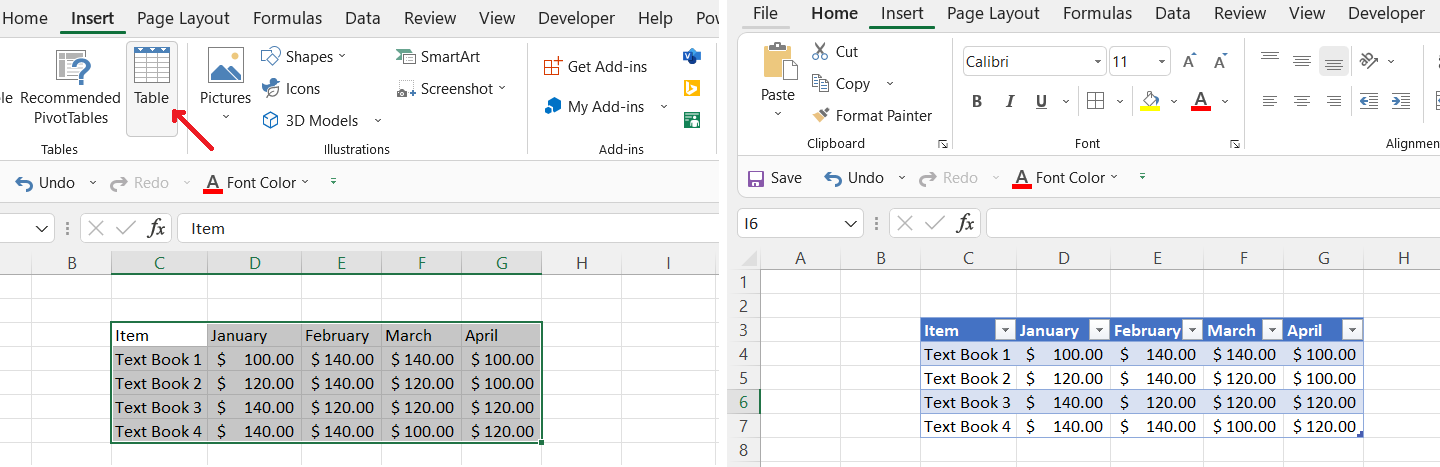Toggle Bold formatting

pyautogui.click(x=977, y=101)
